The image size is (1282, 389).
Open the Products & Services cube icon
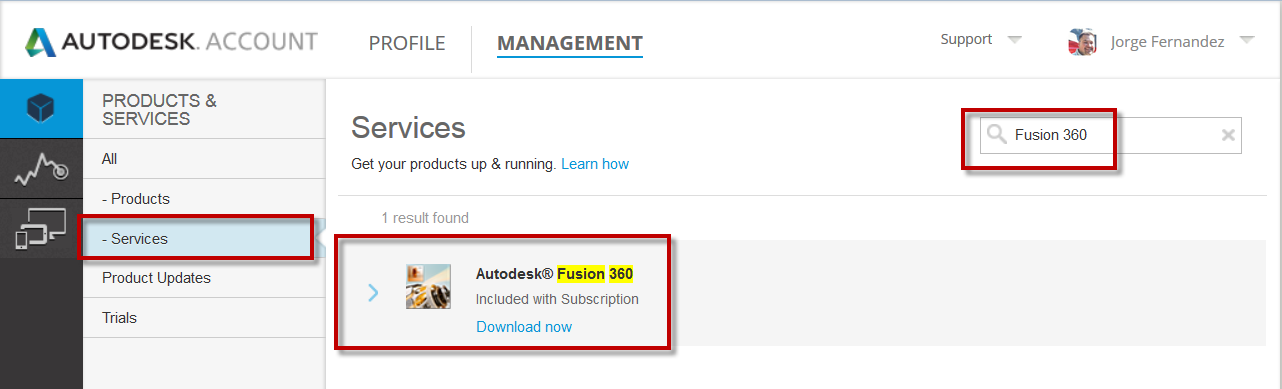click(x=41, y=108)
